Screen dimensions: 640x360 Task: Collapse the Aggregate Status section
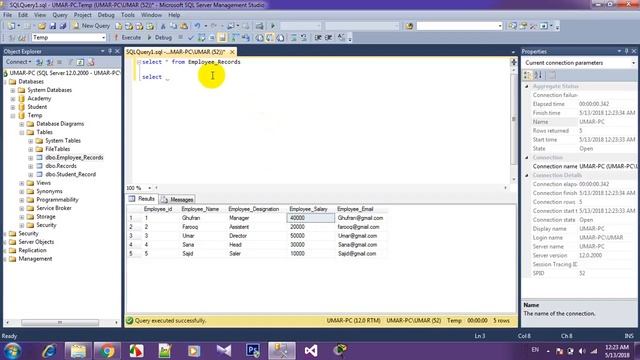tap(527, 87)
